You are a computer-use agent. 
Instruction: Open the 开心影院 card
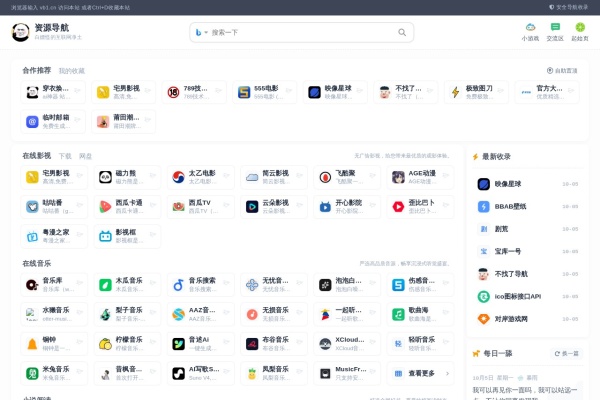tap(347, 207)
